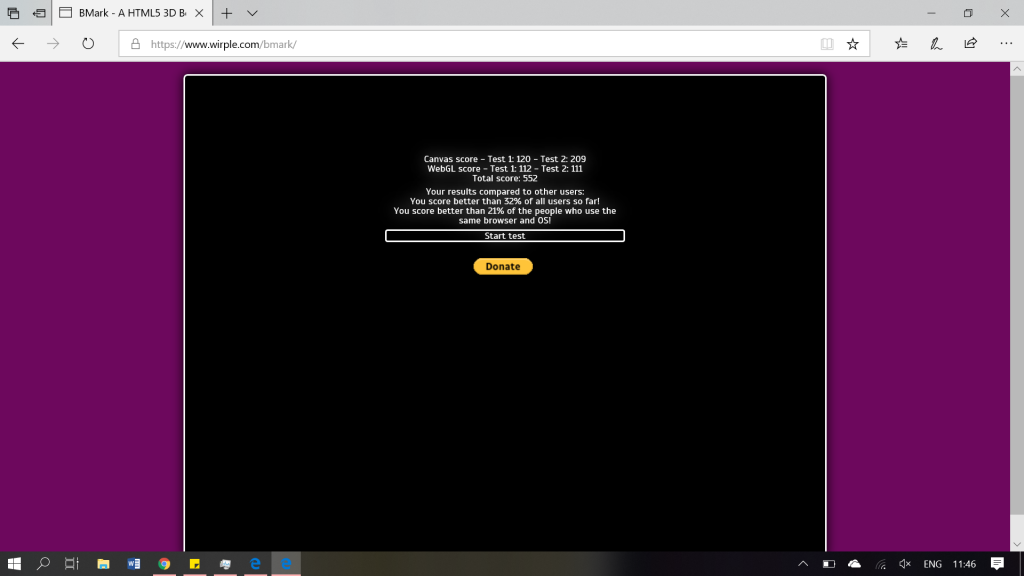Toggle the muted volume icon in system tray
This screenshot has height=576, width=1024.
(x=905, y=564)
